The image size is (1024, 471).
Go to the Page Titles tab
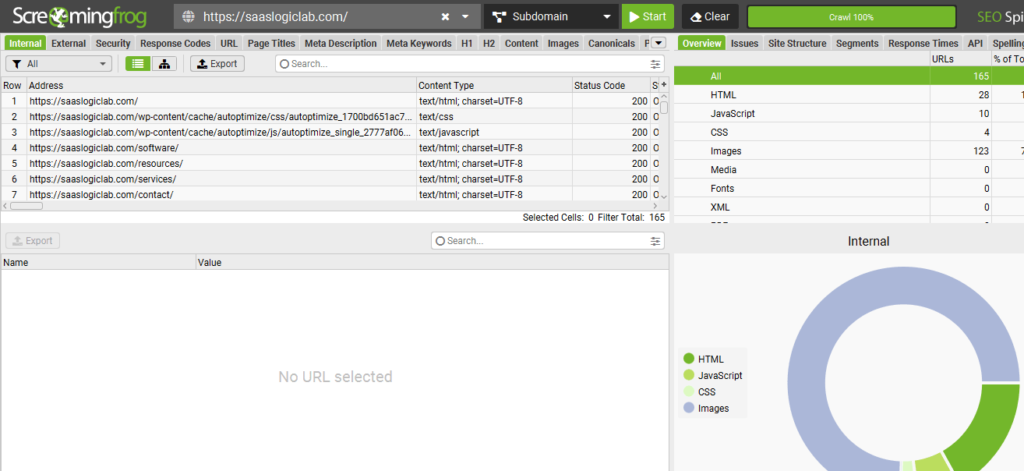click(271, 43)
